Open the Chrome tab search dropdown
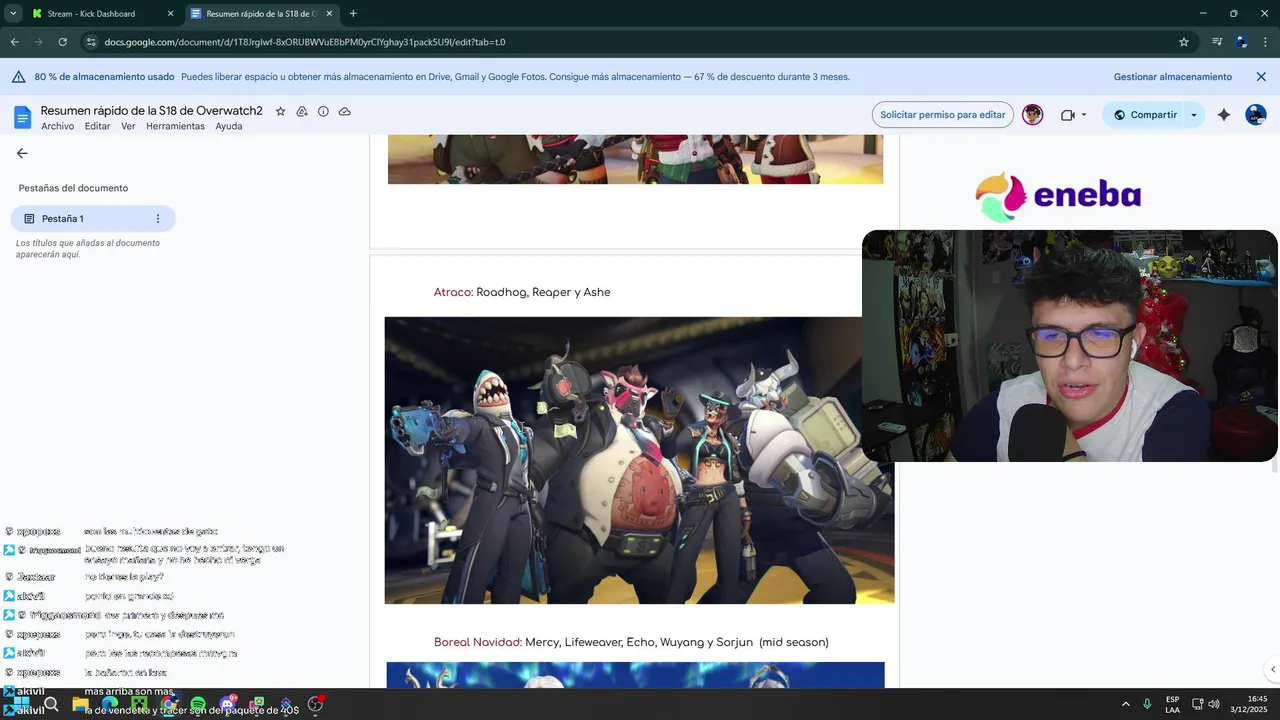 pos(13,14)
